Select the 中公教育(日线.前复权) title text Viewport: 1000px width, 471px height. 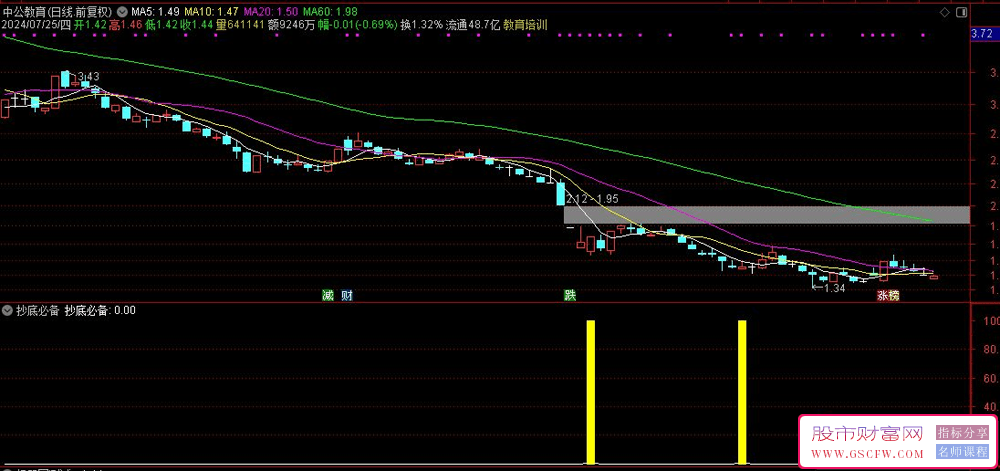click(58, 11)
